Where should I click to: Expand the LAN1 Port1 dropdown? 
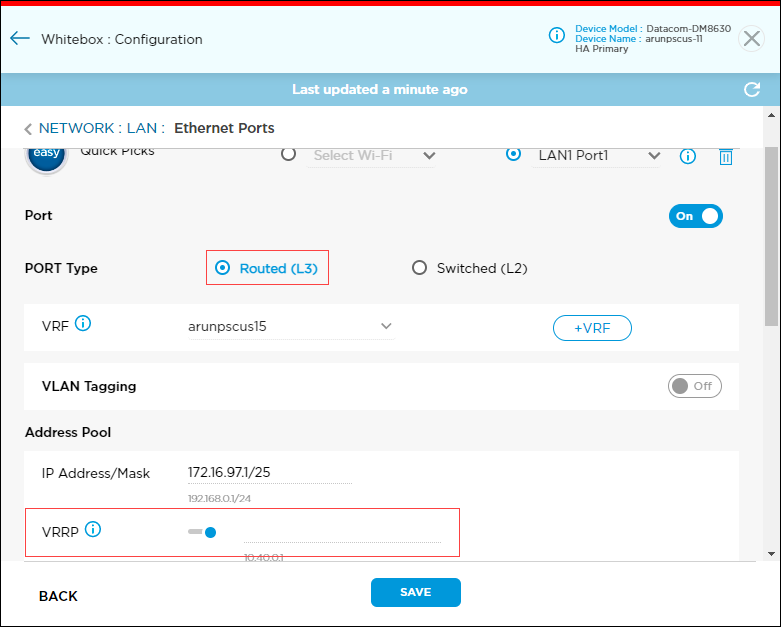pyautogui.click(x=598, y=156)
